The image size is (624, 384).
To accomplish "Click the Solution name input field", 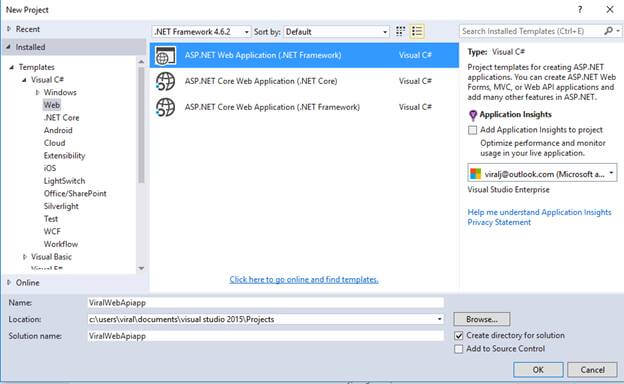I will (265, 336).
